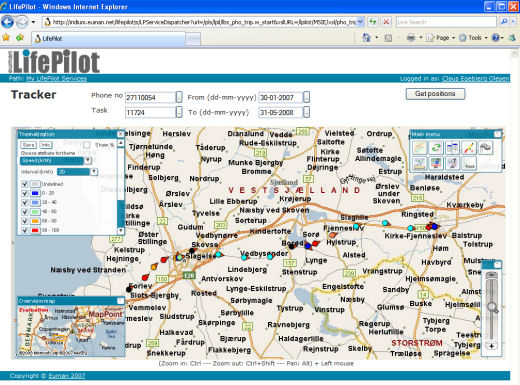Uncheck the 0 - 20 speed range checkbox
Screen dimensions: 520x385
coord(24,193)
